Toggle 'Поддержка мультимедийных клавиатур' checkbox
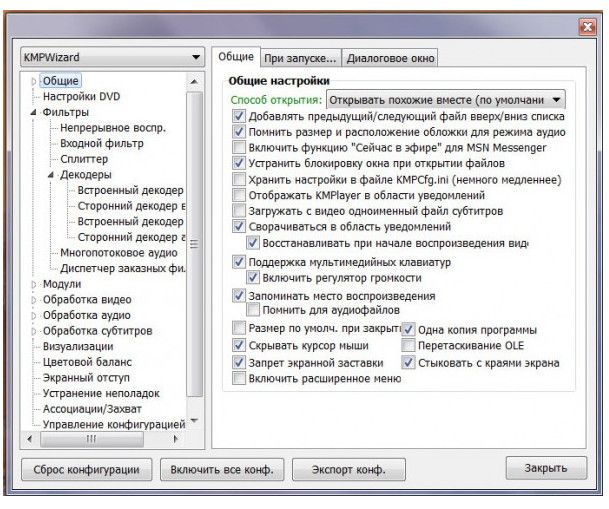The width and height of the screenshot is (609, 509). (239, 262)
